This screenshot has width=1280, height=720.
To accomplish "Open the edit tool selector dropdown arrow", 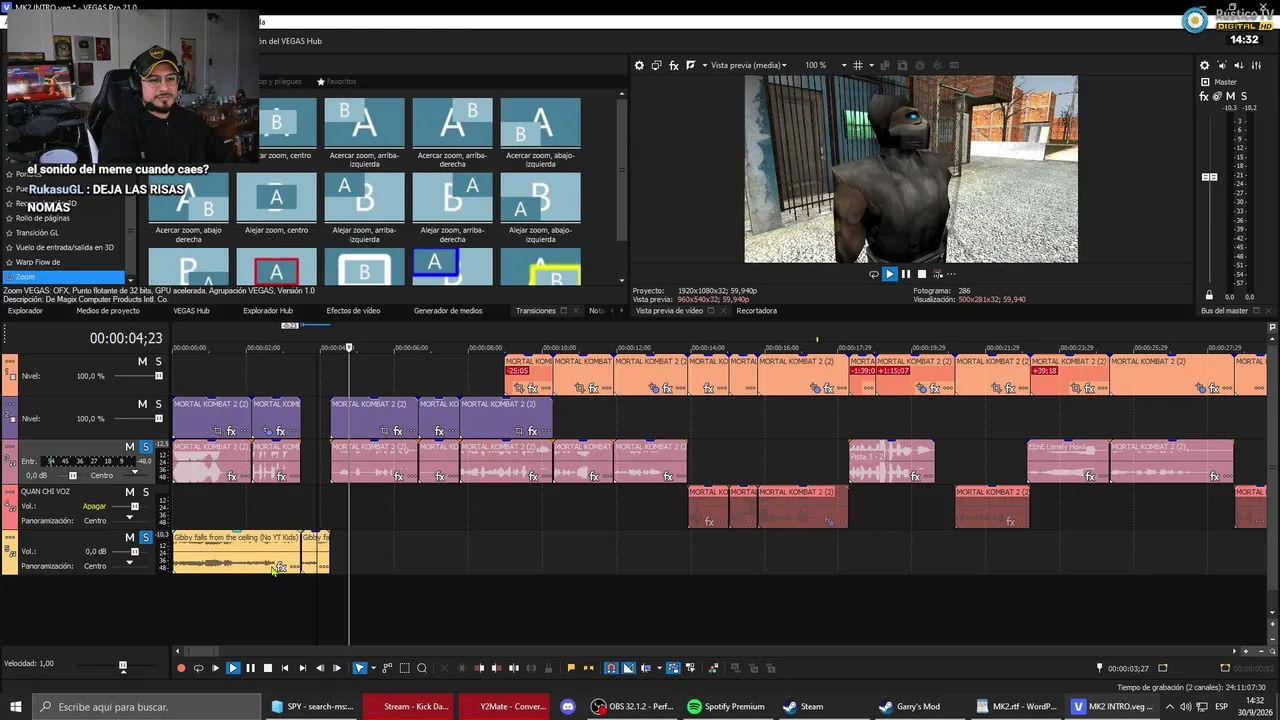I will pyautogui.click(x=373, y=668).
